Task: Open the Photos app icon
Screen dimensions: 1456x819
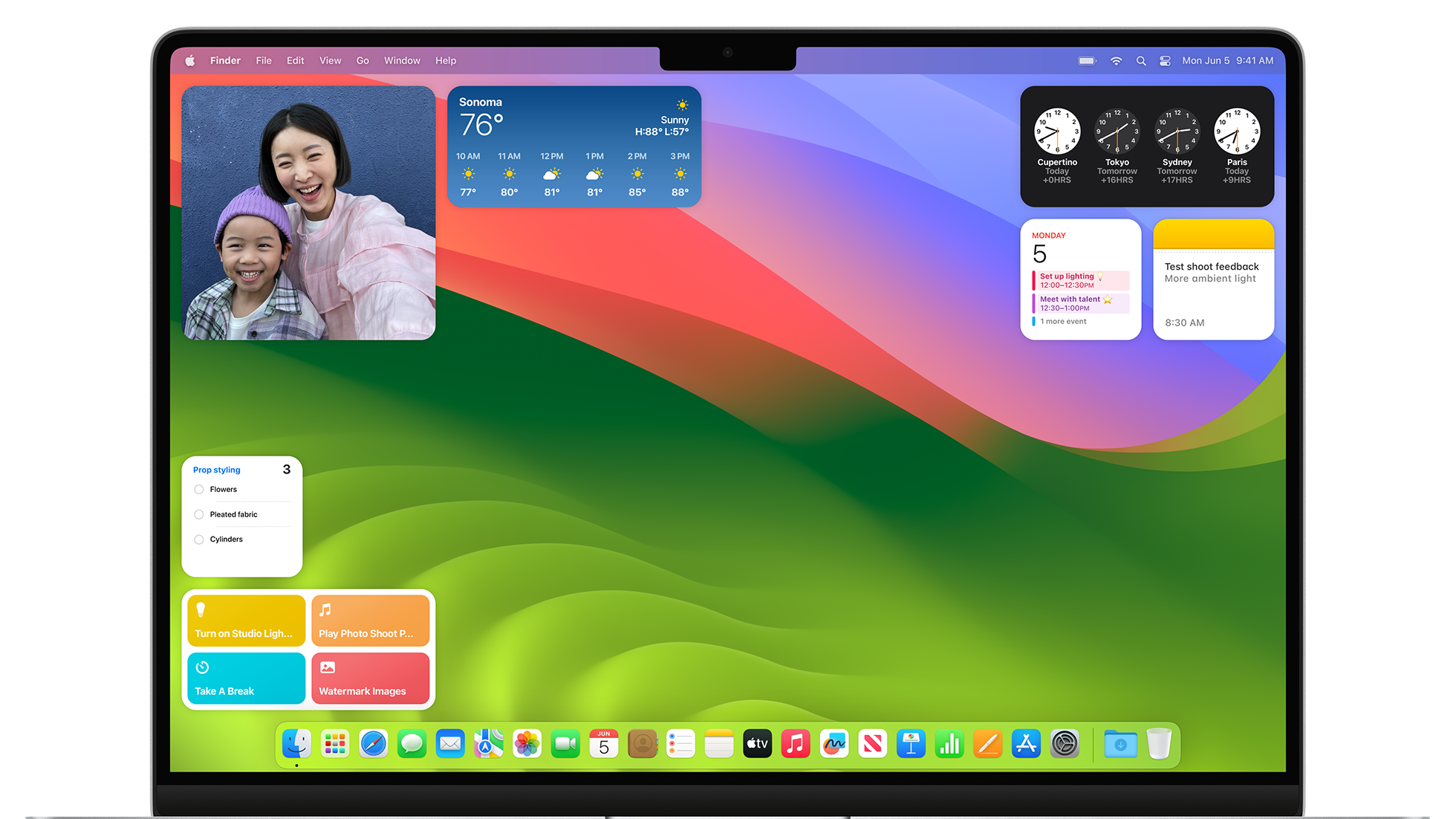Action: coord(527,744)
